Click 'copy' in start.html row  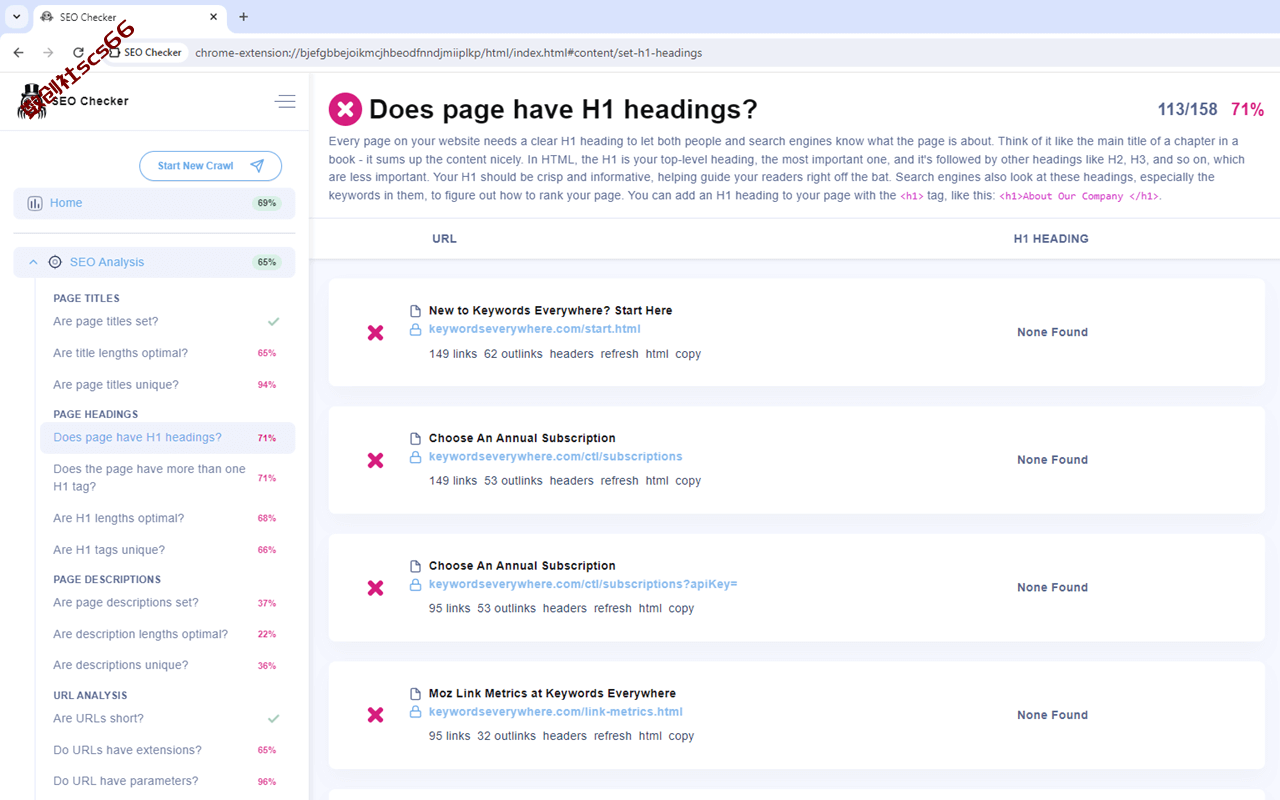(688, 354)
